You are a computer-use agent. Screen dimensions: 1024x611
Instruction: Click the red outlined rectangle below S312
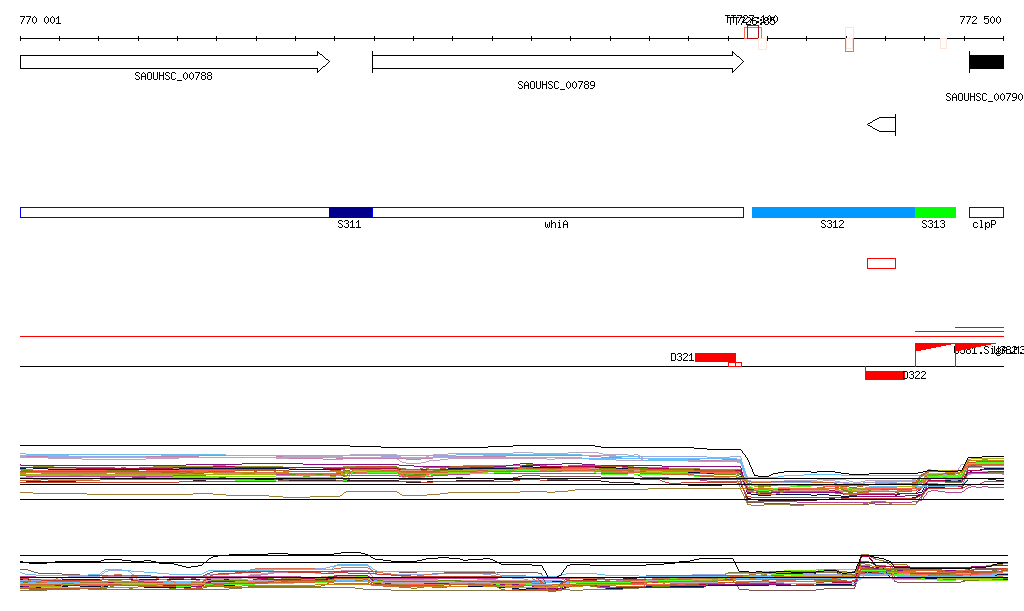881,263
